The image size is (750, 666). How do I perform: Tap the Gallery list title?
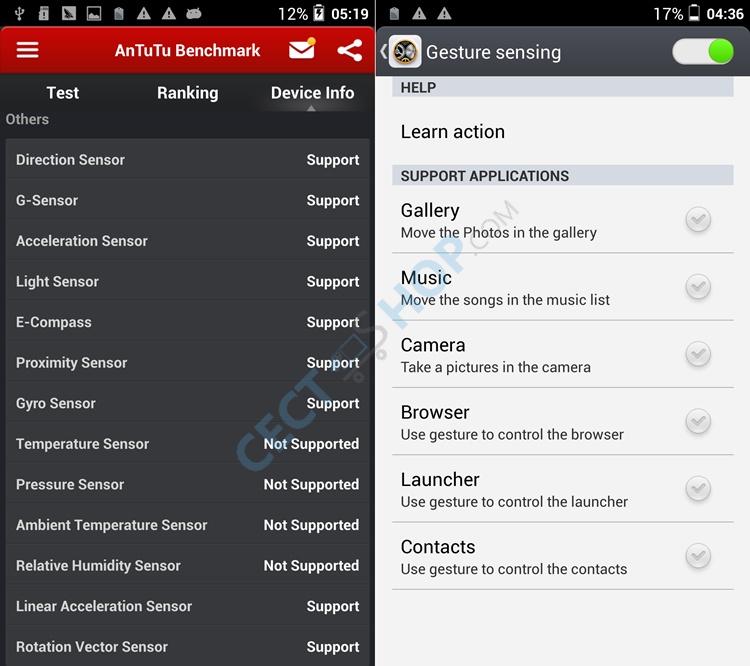click(430, 211)
